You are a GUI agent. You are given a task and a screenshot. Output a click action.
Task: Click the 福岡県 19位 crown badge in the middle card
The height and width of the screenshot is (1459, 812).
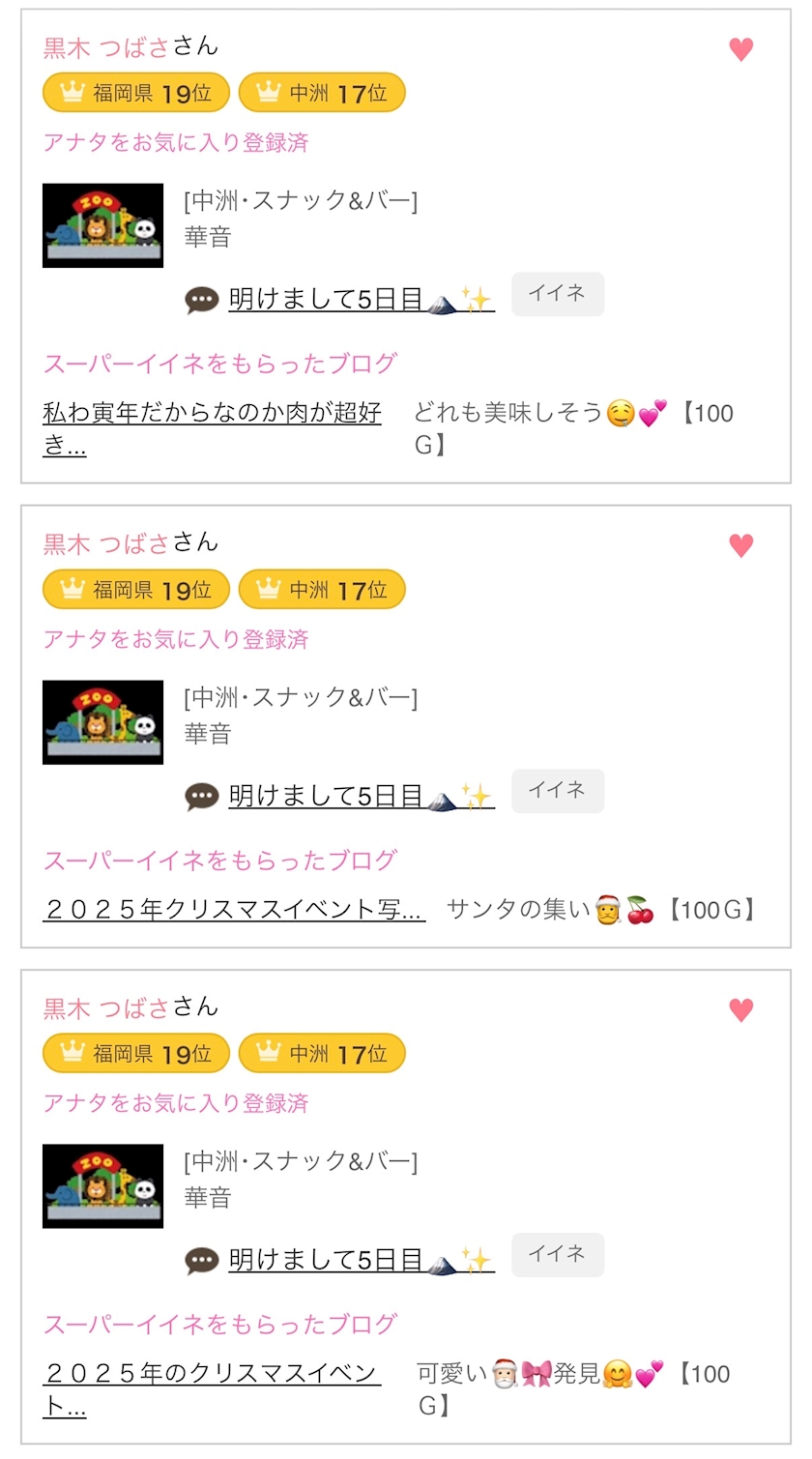pyautogui.click(x=135, y=589)
